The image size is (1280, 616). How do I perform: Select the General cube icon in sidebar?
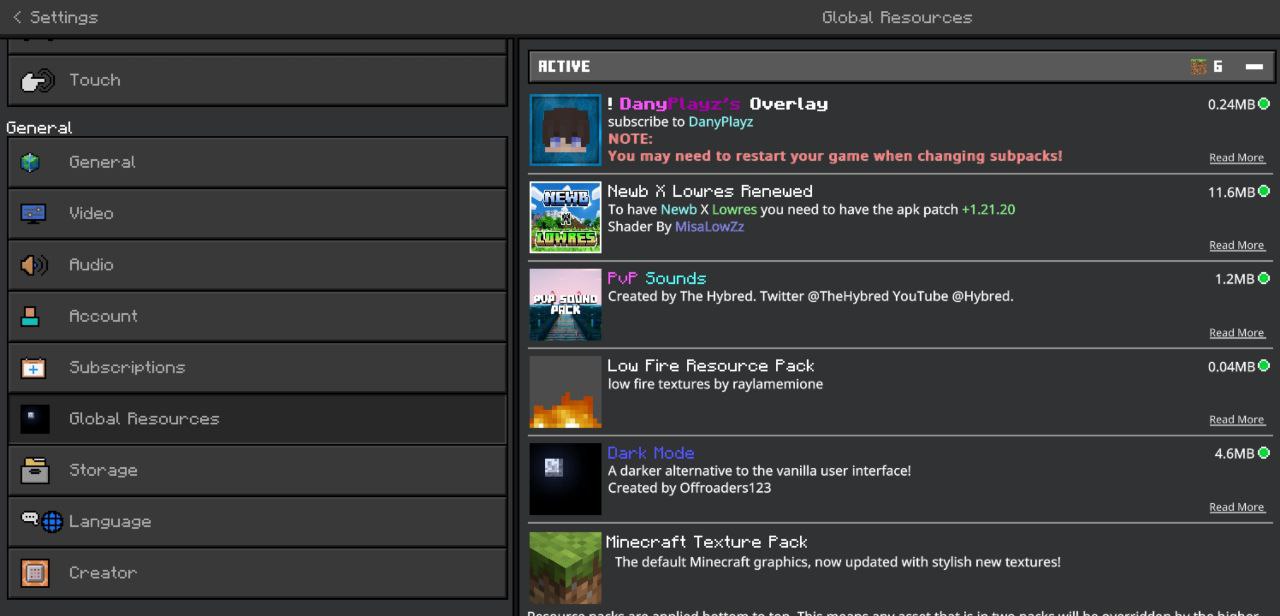(x=31, y=162)
